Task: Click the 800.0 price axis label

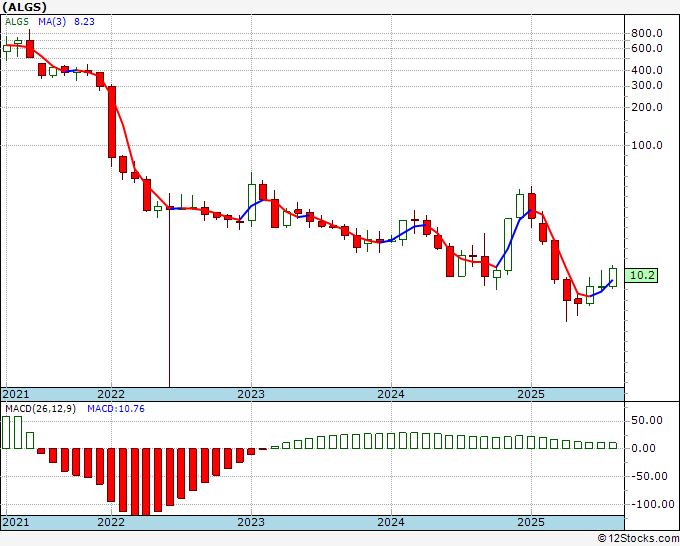Action: pos(647,33)
